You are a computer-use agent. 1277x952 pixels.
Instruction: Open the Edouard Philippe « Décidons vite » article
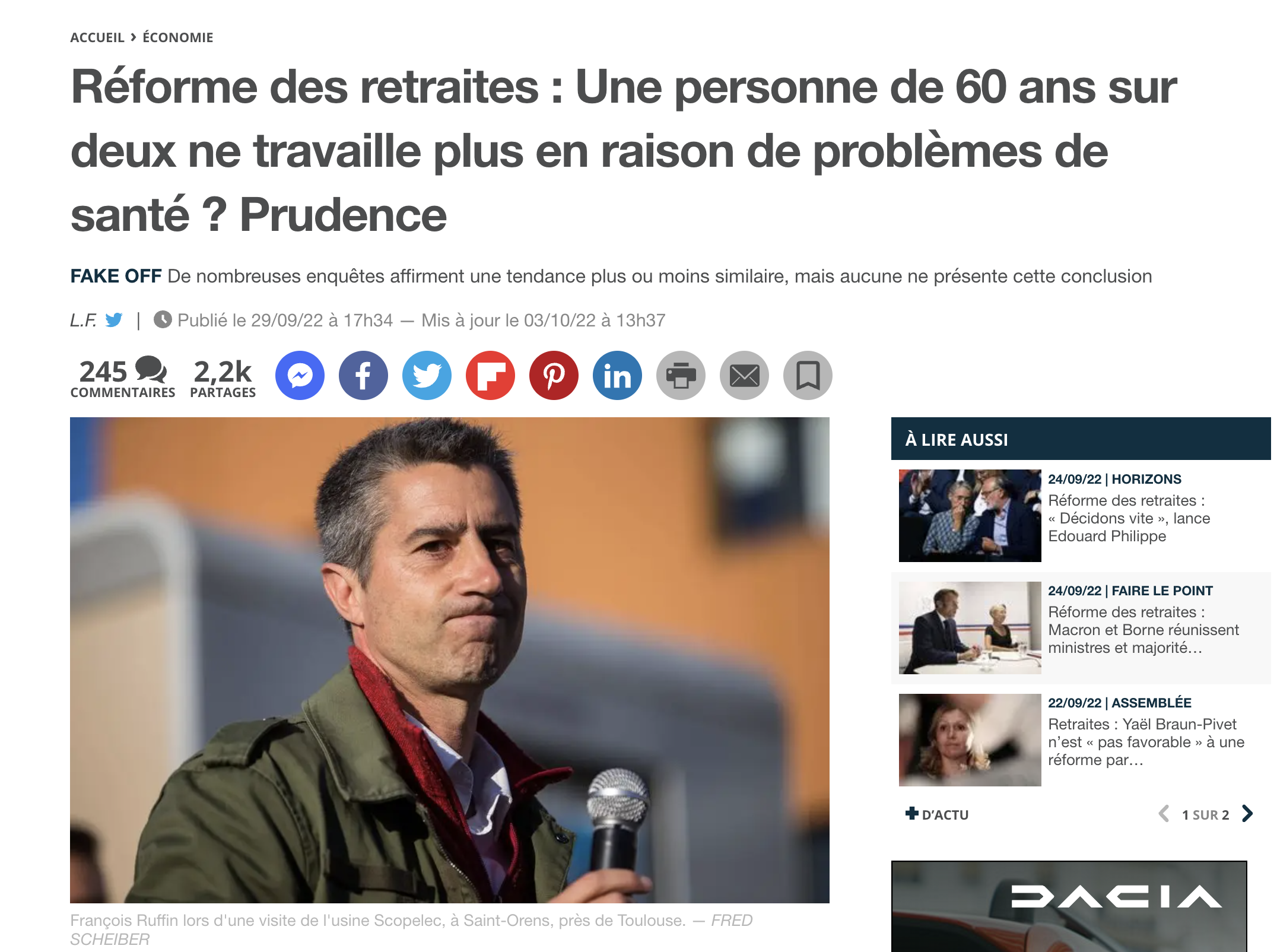point(1129,518)
